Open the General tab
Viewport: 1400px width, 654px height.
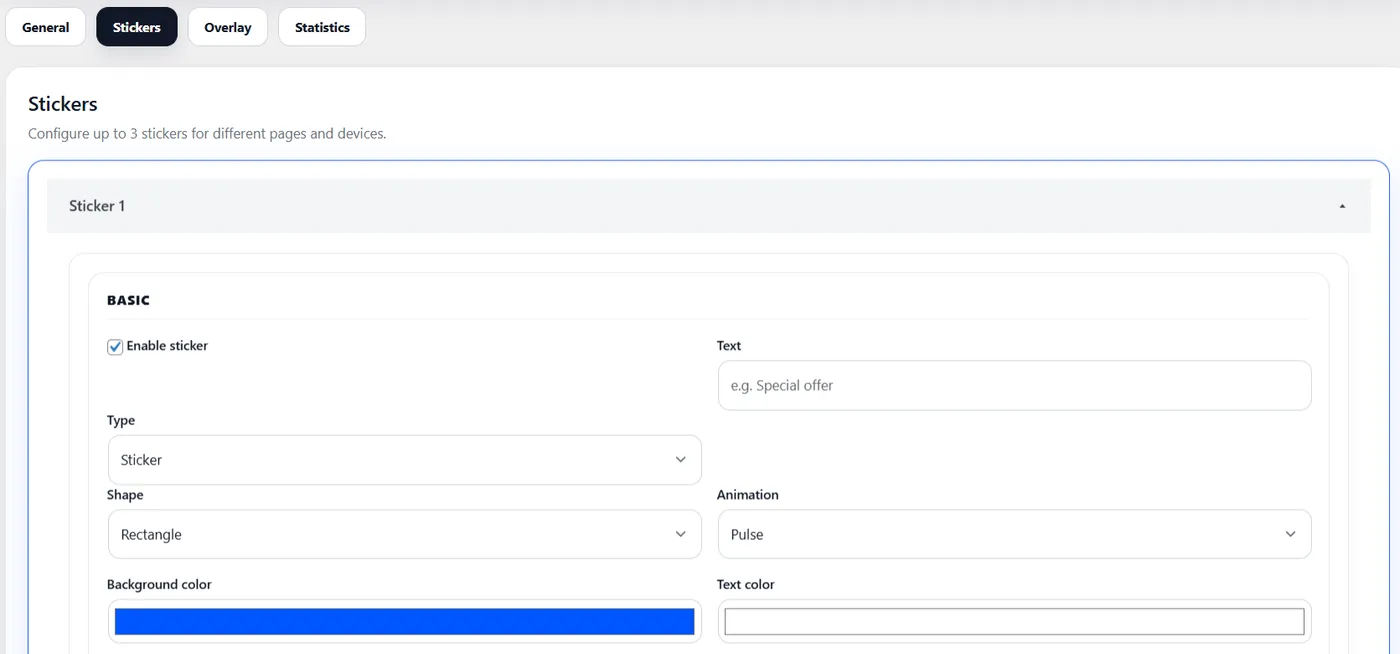pos(46,27)
